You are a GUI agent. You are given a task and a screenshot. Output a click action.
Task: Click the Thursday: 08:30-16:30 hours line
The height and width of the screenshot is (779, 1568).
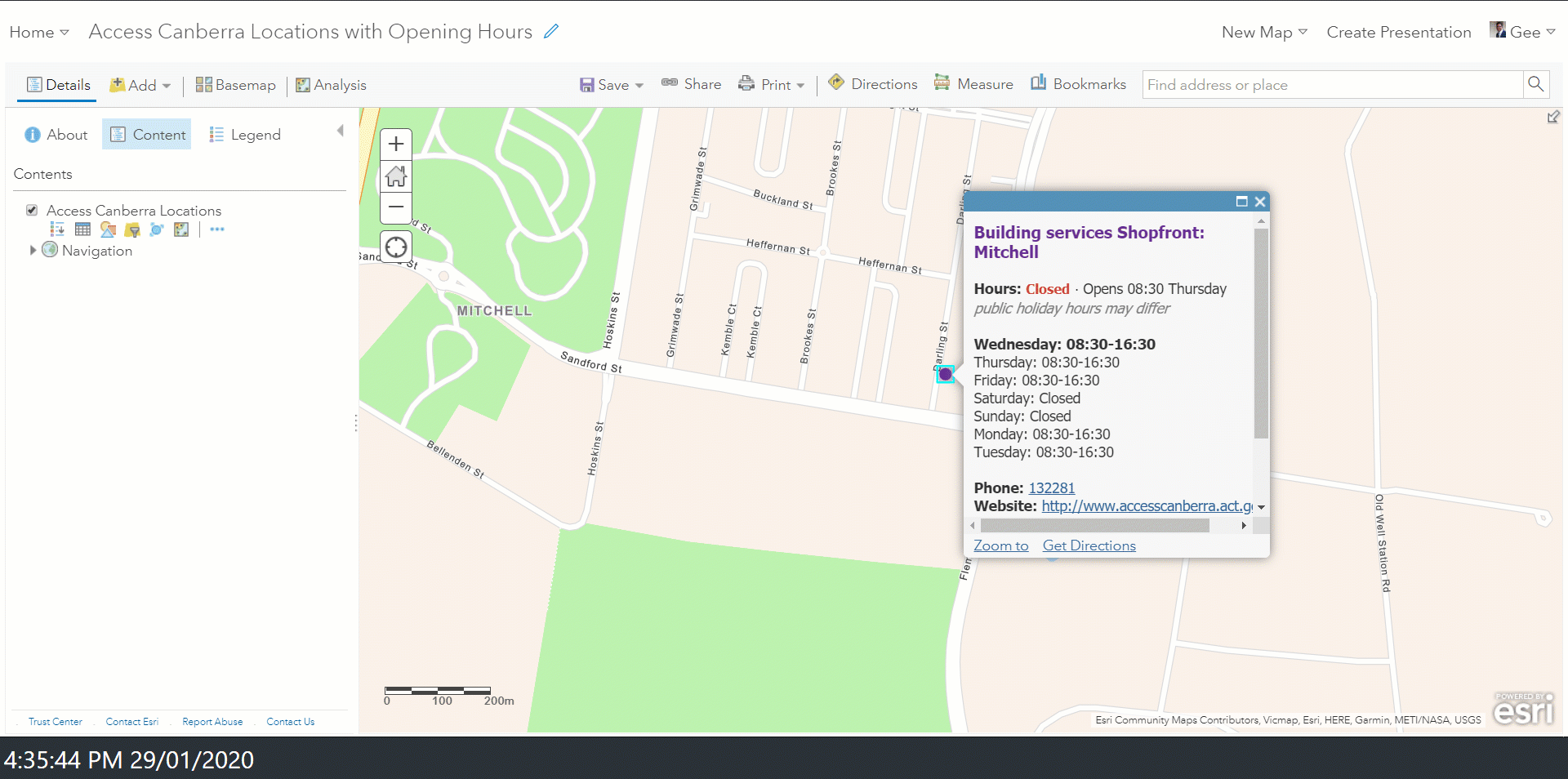pyautogui.click(x=1046, y=362)
